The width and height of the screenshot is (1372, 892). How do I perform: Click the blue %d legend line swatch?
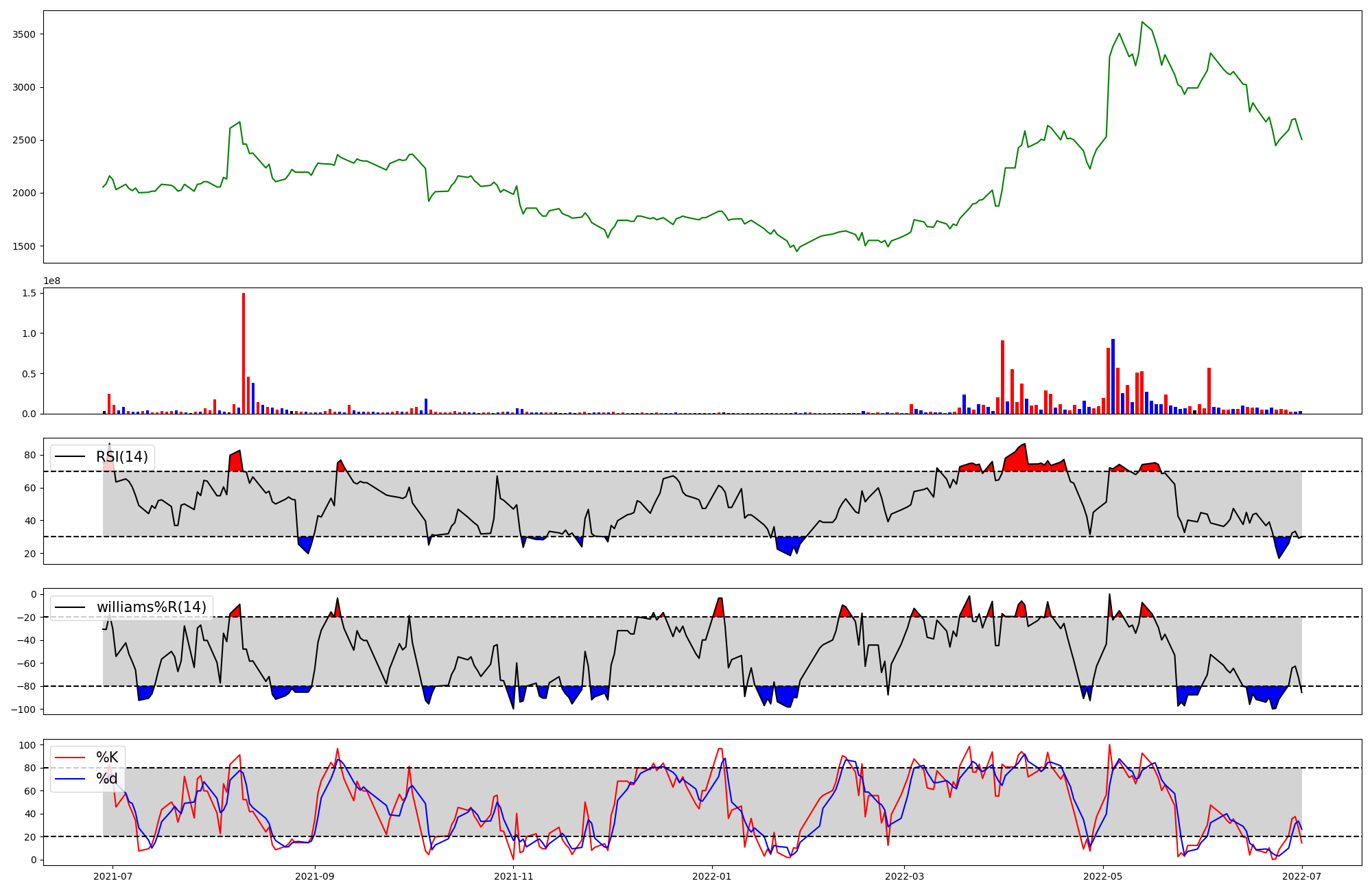[70, 779]
